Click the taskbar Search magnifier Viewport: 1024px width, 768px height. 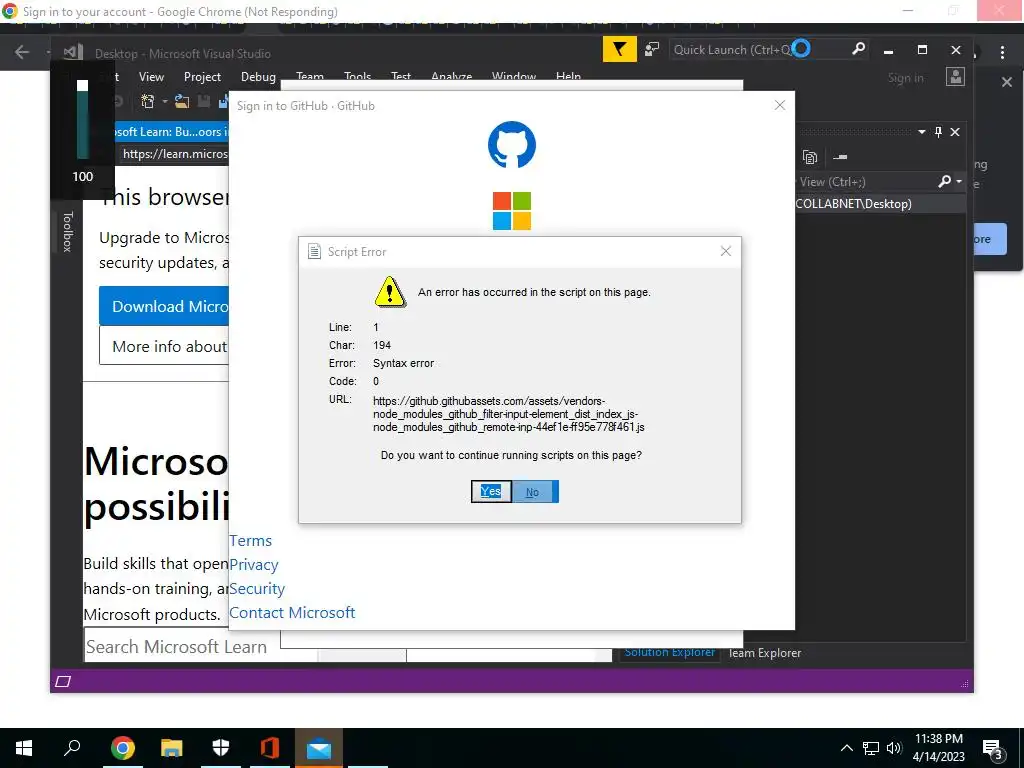72,748
